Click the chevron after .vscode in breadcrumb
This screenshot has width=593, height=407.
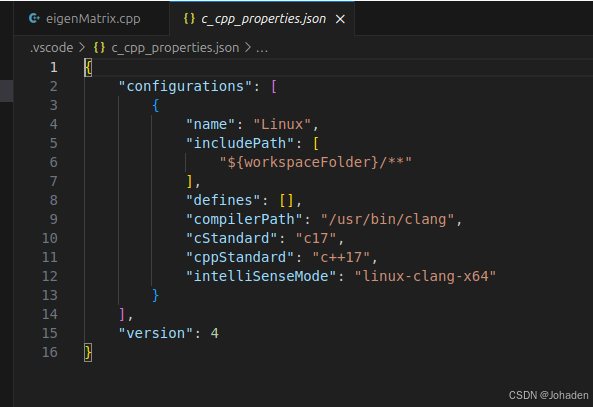point(82,48)
